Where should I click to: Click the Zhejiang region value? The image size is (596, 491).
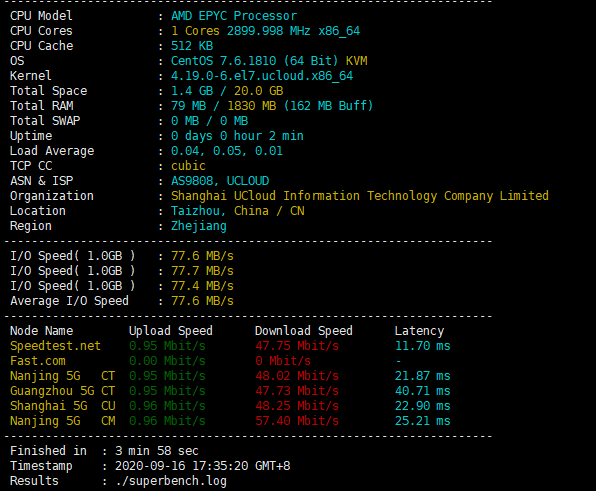[199, 226]
